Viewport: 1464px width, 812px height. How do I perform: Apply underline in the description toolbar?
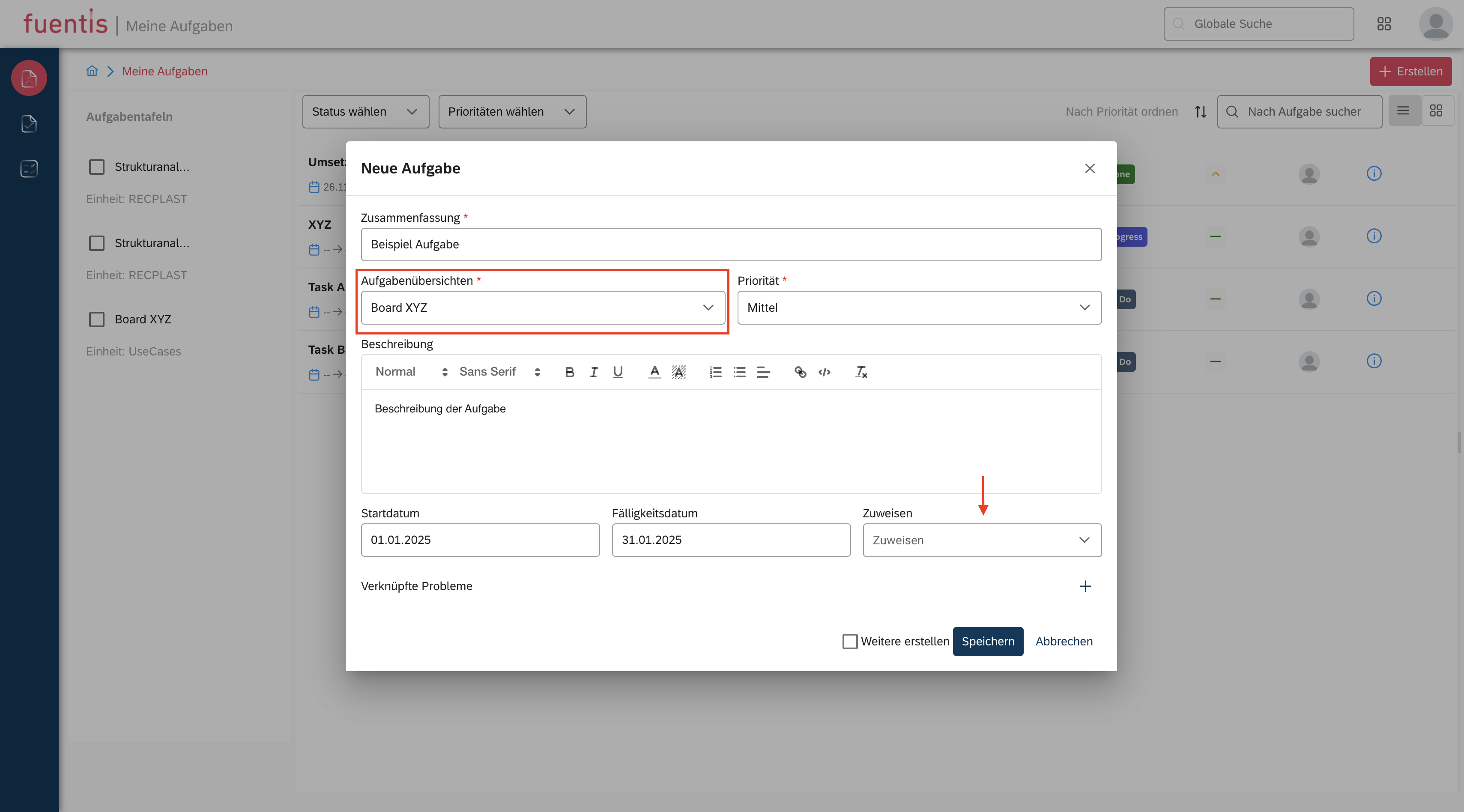(x=618, y=372)
